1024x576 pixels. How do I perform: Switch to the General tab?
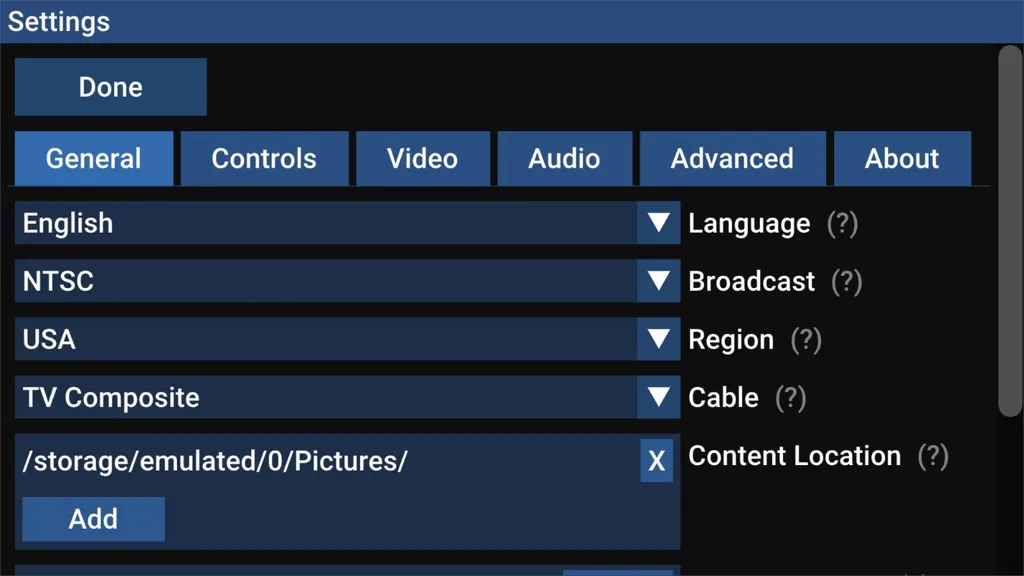pos(94,159)
